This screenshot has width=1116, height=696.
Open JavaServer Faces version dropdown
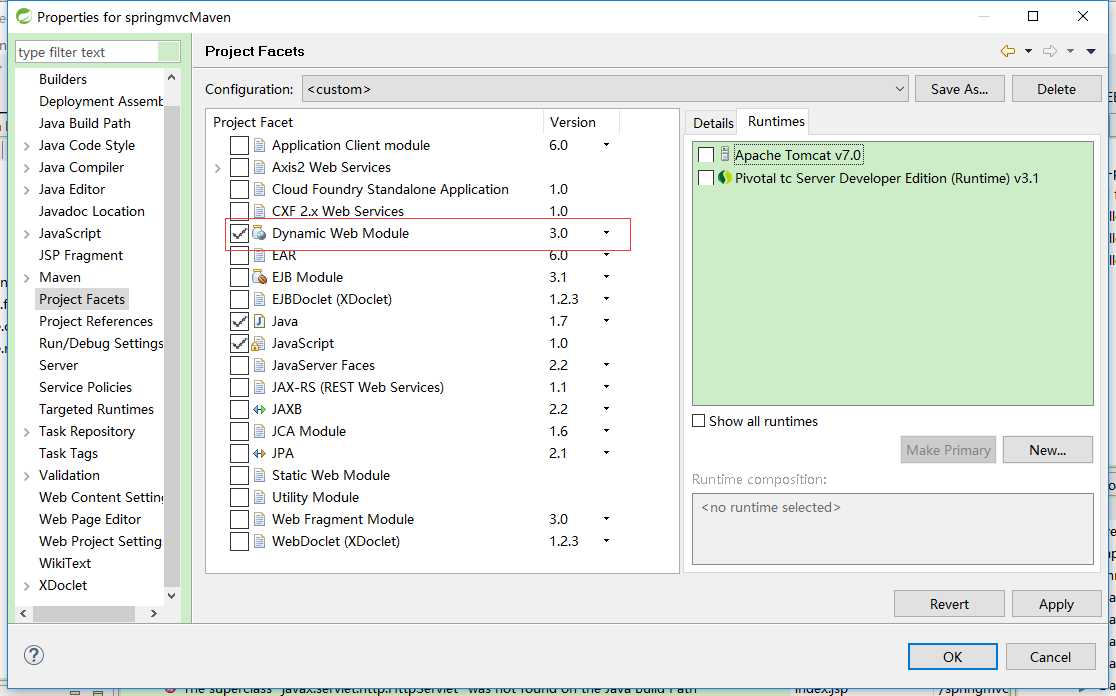[606, 365]
